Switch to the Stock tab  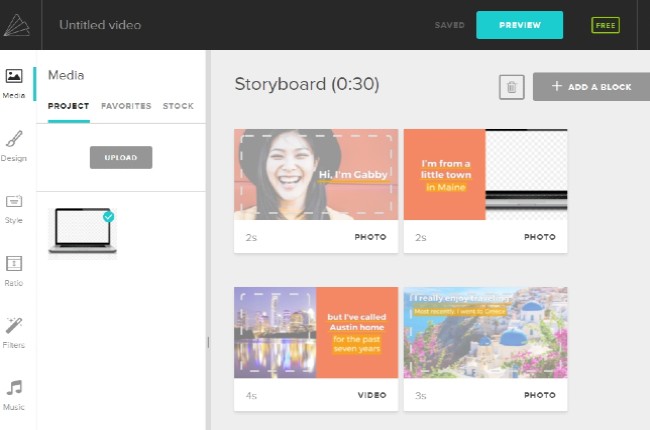pos(178,106)
